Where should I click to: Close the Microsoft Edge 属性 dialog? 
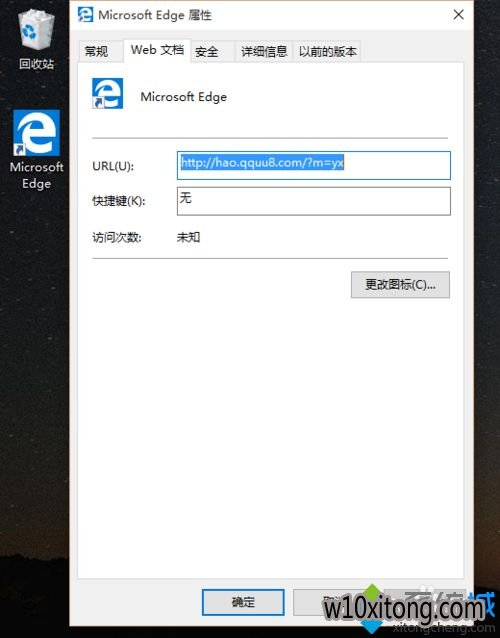click(x=459, y=15)
